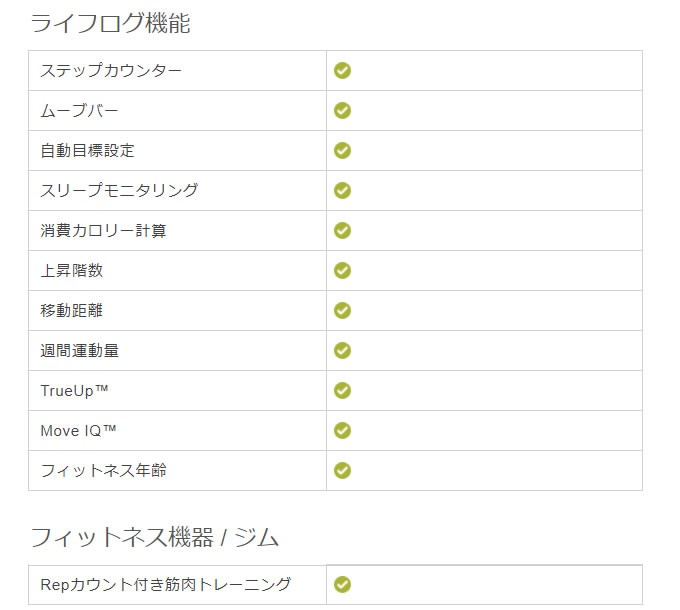Click the checkmark next to 移動距離
Screen dimensions: 680x610
(x=342, y=310)
